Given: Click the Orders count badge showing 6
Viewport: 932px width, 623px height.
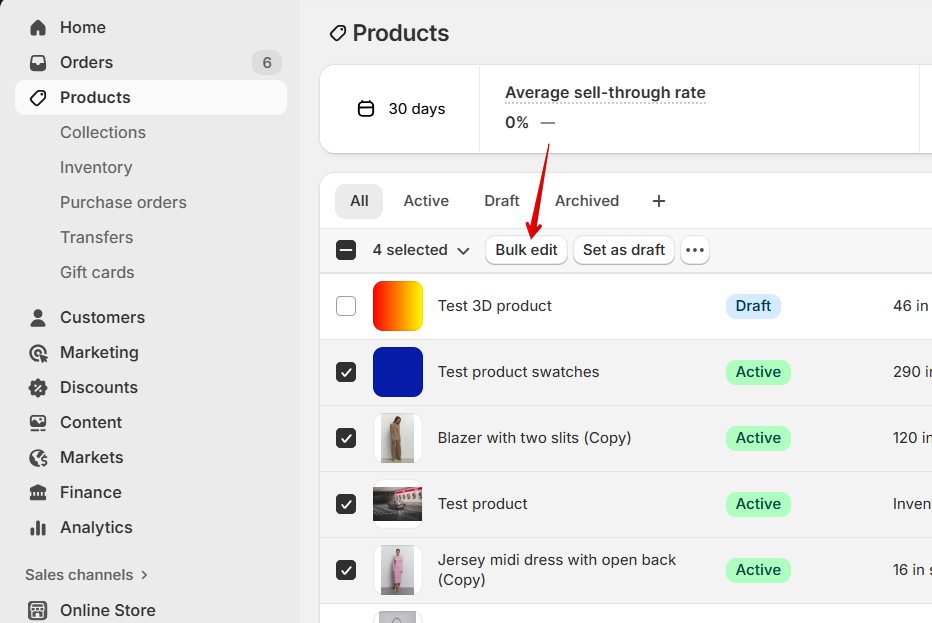Looking at the screenshot, I should pos(267,62).
